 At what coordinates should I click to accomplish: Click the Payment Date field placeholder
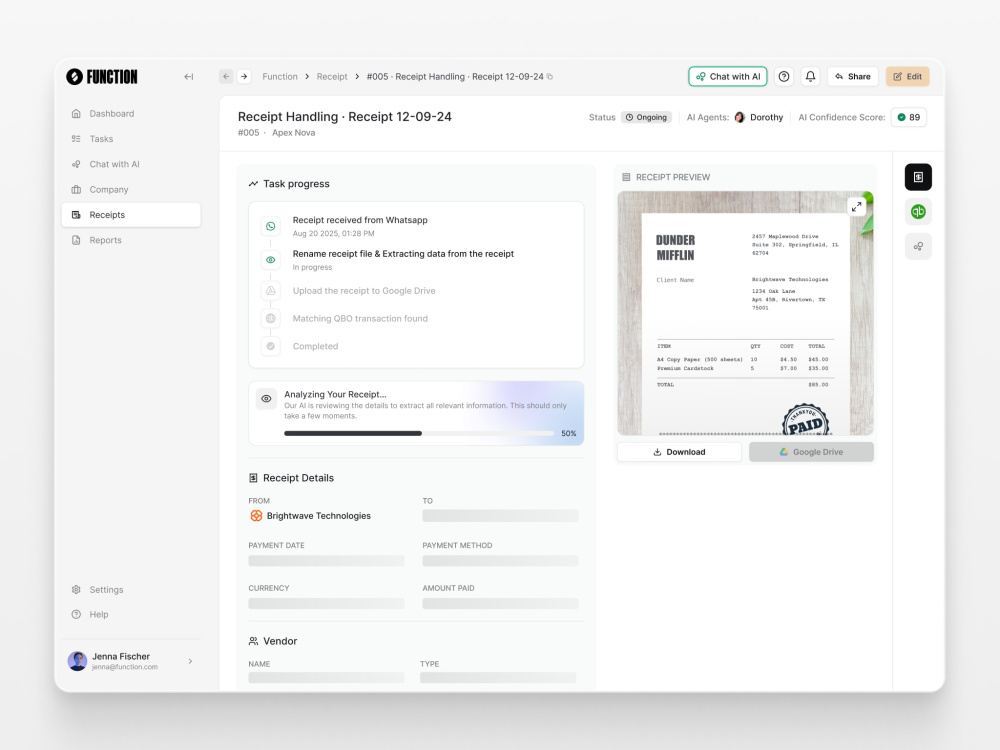pos(327,561)
